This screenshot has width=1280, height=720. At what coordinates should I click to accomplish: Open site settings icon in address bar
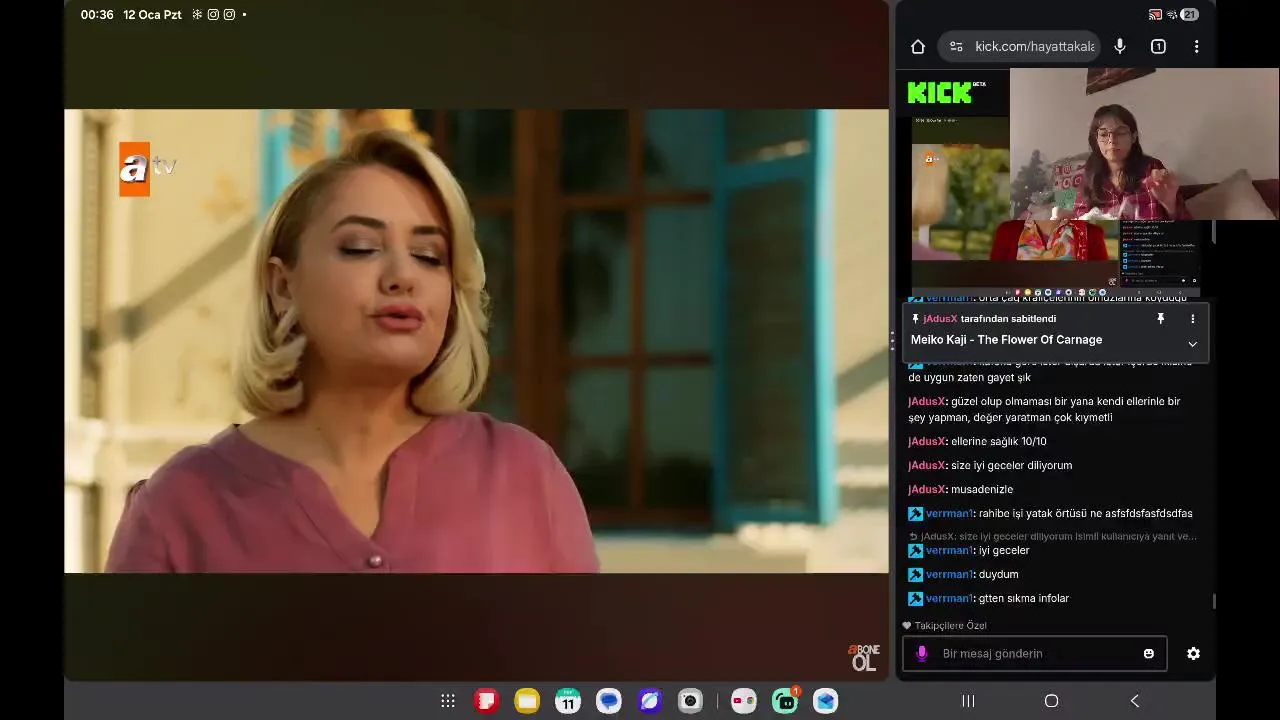pos(956,46)
